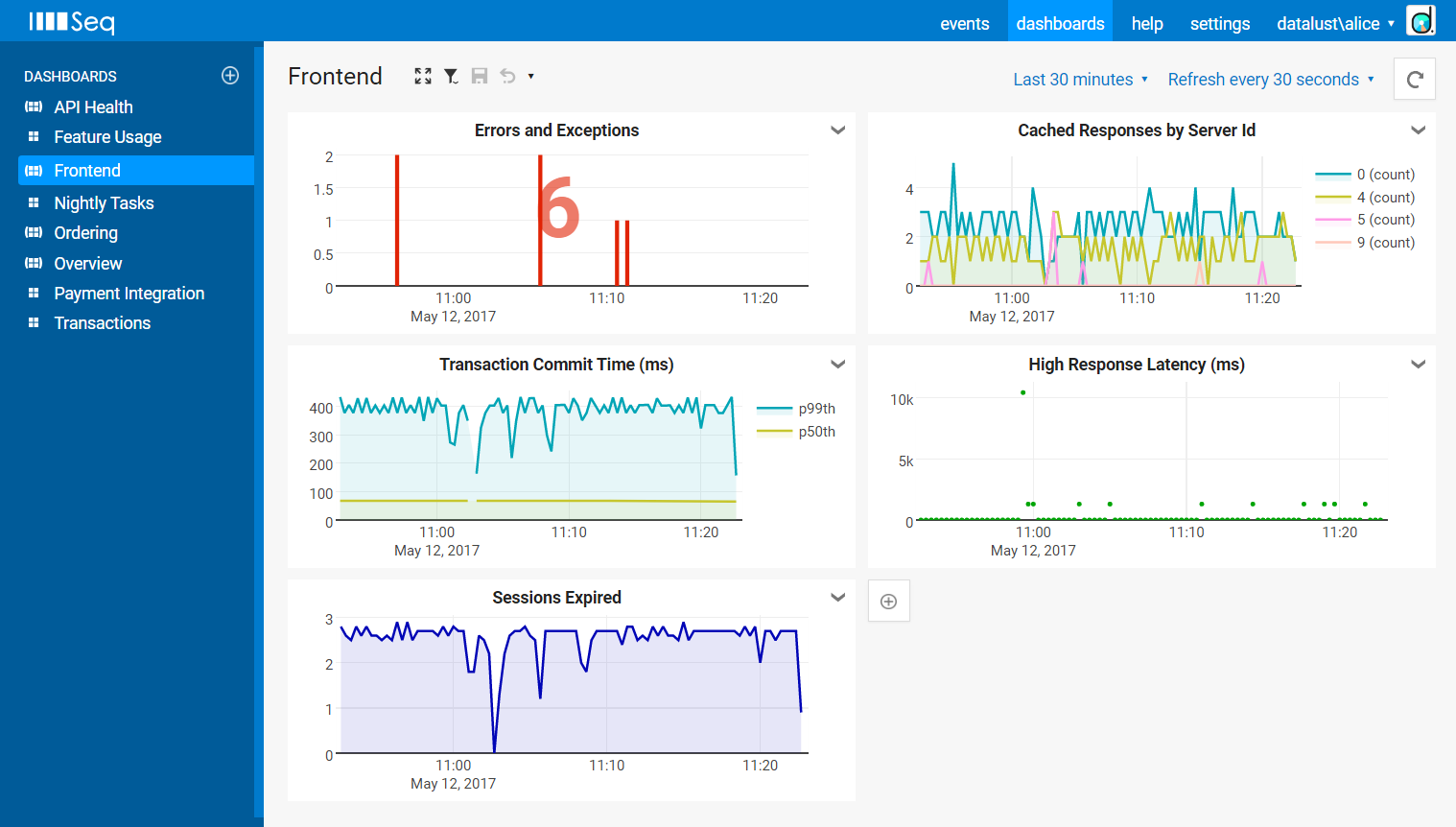Image resolution: width=1456 pixels, height=827 pixels.
Task: Click the Seq logo
Action: pyautogui.click(x=72, y=21)
